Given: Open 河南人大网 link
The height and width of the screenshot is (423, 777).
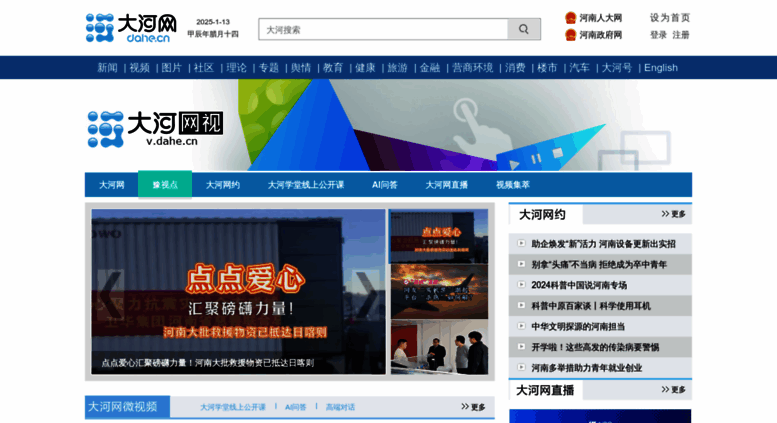Looking at the screenshot, I should coord(601,18).
